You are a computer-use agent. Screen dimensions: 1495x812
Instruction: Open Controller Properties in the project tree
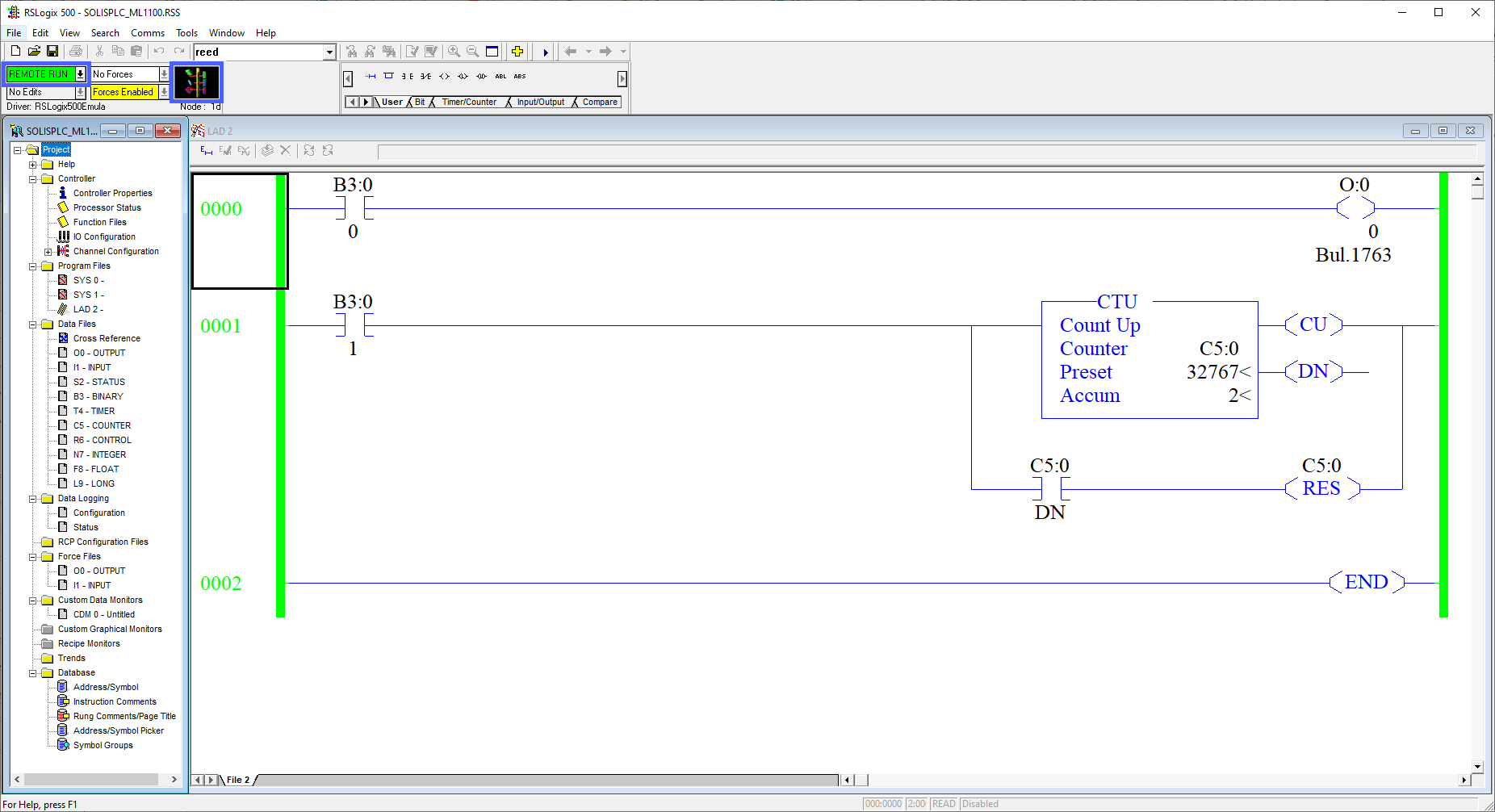[112, 193]
